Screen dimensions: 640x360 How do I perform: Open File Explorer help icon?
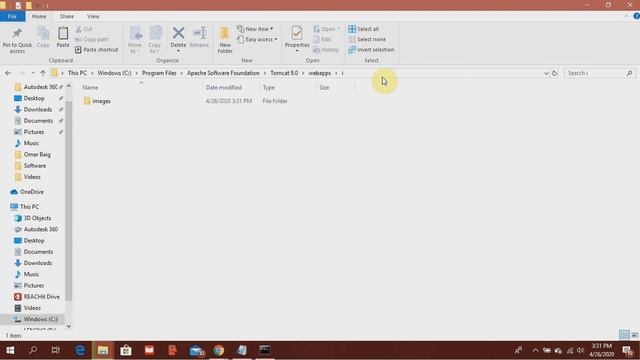click(x=636, y=16)
